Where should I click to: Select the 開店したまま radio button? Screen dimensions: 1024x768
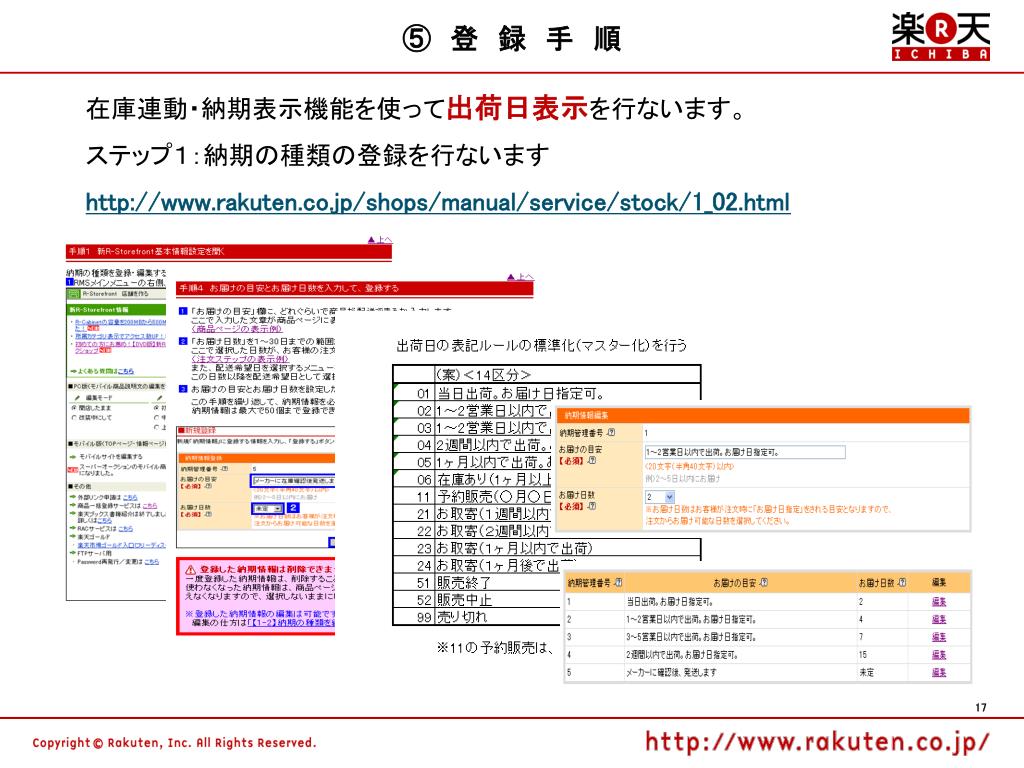(x=74, y=408)
